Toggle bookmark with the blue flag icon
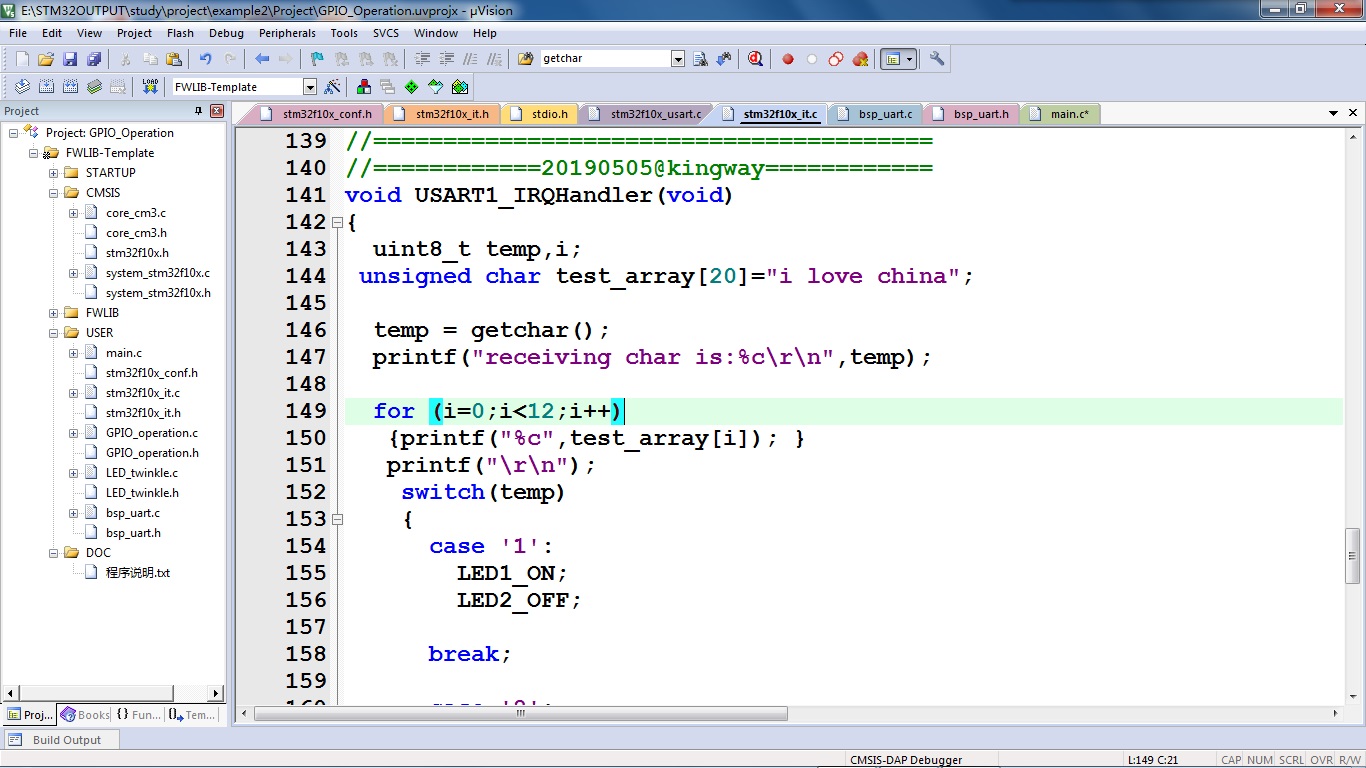Screen dimensions: 1366x768 click(317, 59)
